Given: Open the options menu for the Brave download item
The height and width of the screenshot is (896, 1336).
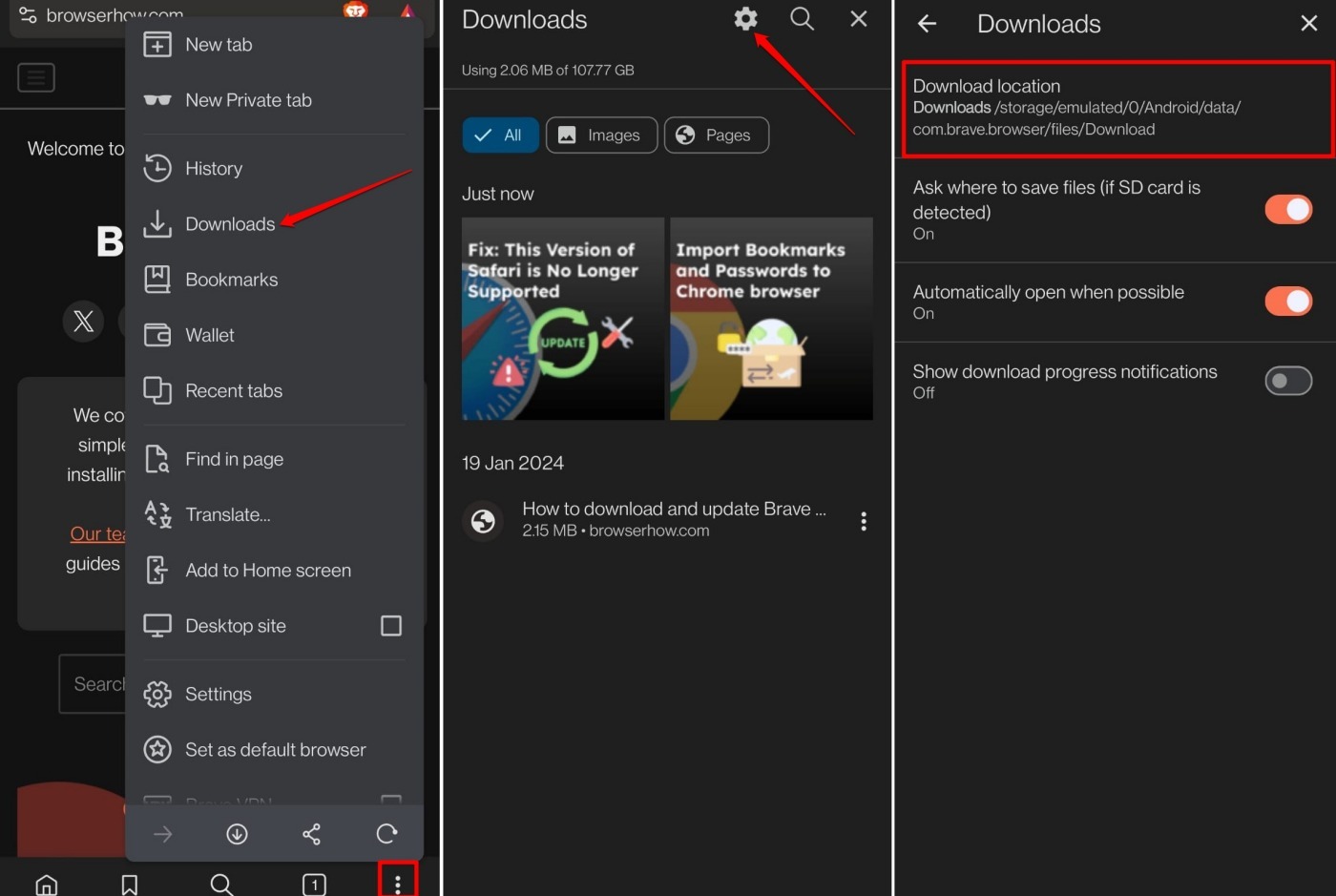Looking at the screenshot, I should coord(864,521).
